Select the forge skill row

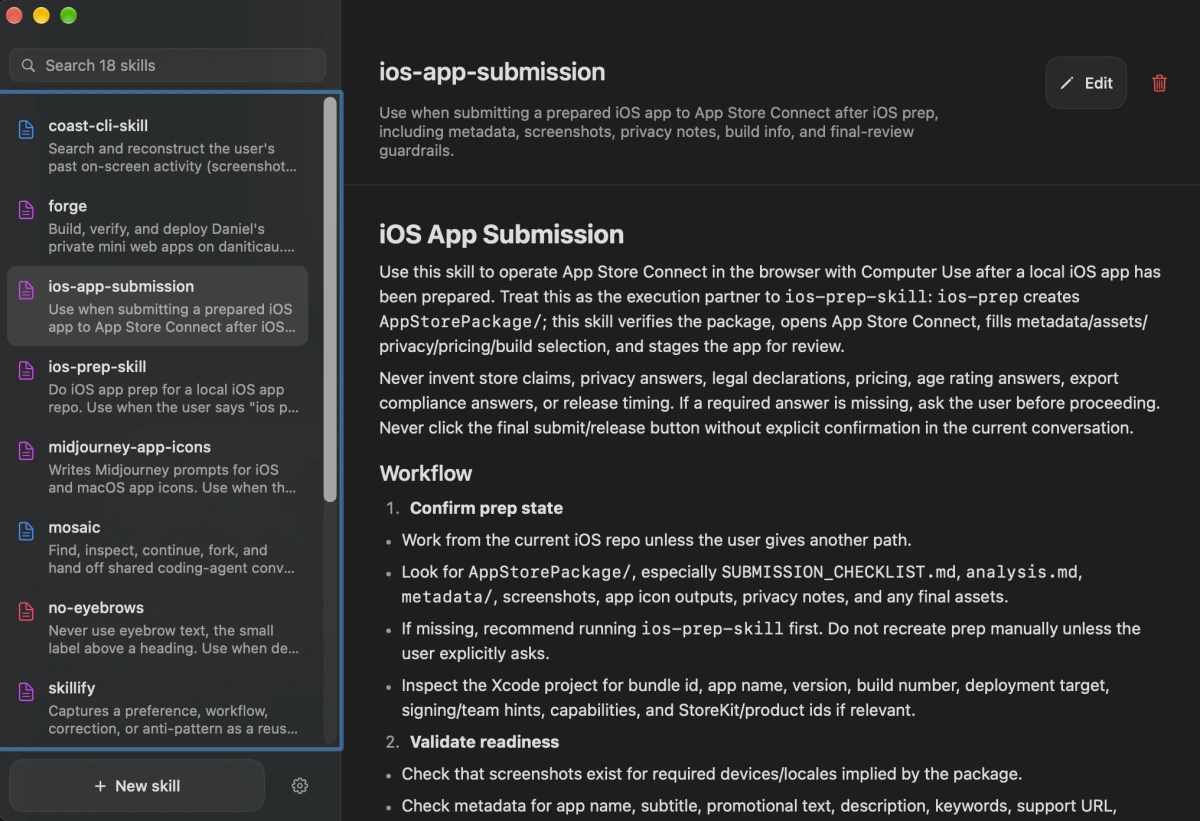pos(158,225)
